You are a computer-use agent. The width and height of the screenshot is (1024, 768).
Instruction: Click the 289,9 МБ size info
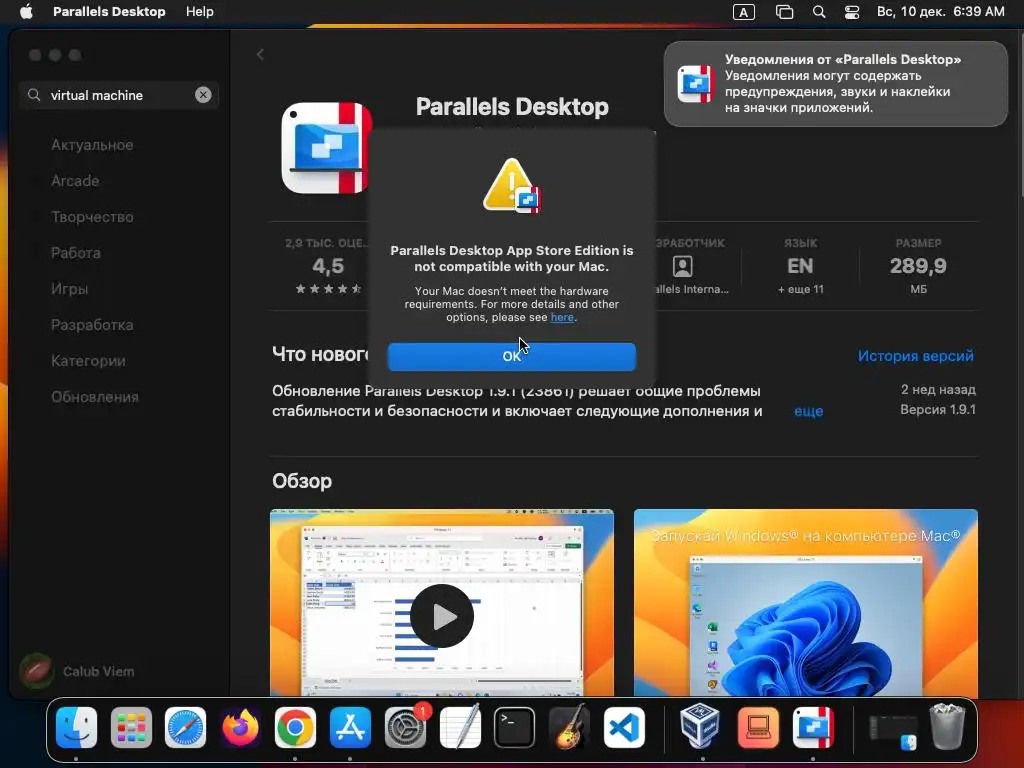[918, 266]
